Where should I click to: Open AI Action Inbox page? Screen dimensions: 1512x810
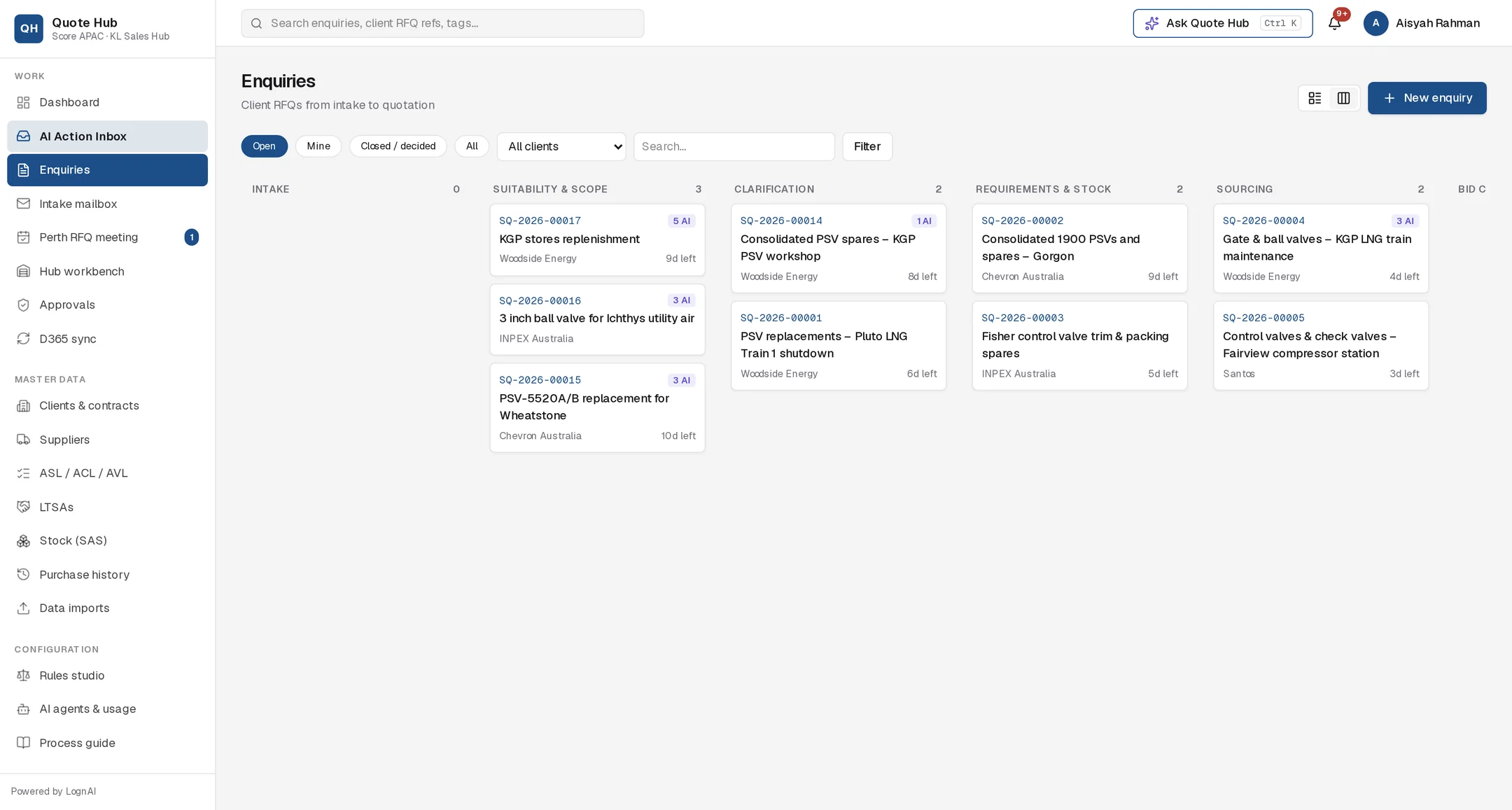coord(107,137)
